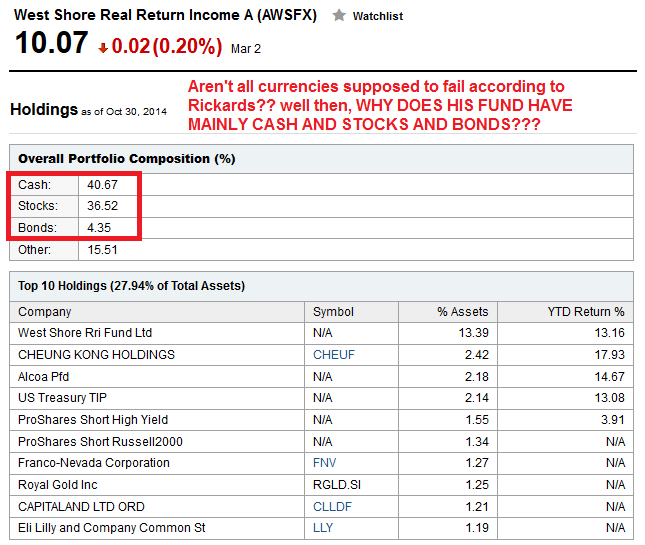Select the Royal Gold Inc company name

[58, 485]
